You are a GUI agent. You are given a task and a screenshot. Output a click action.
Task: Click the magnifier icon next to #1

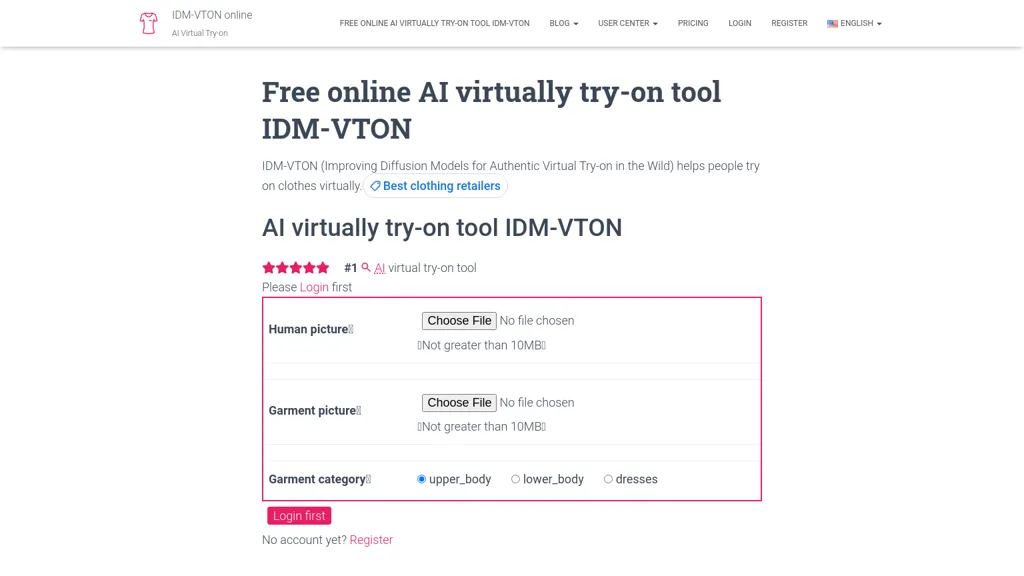click(366, 268)
